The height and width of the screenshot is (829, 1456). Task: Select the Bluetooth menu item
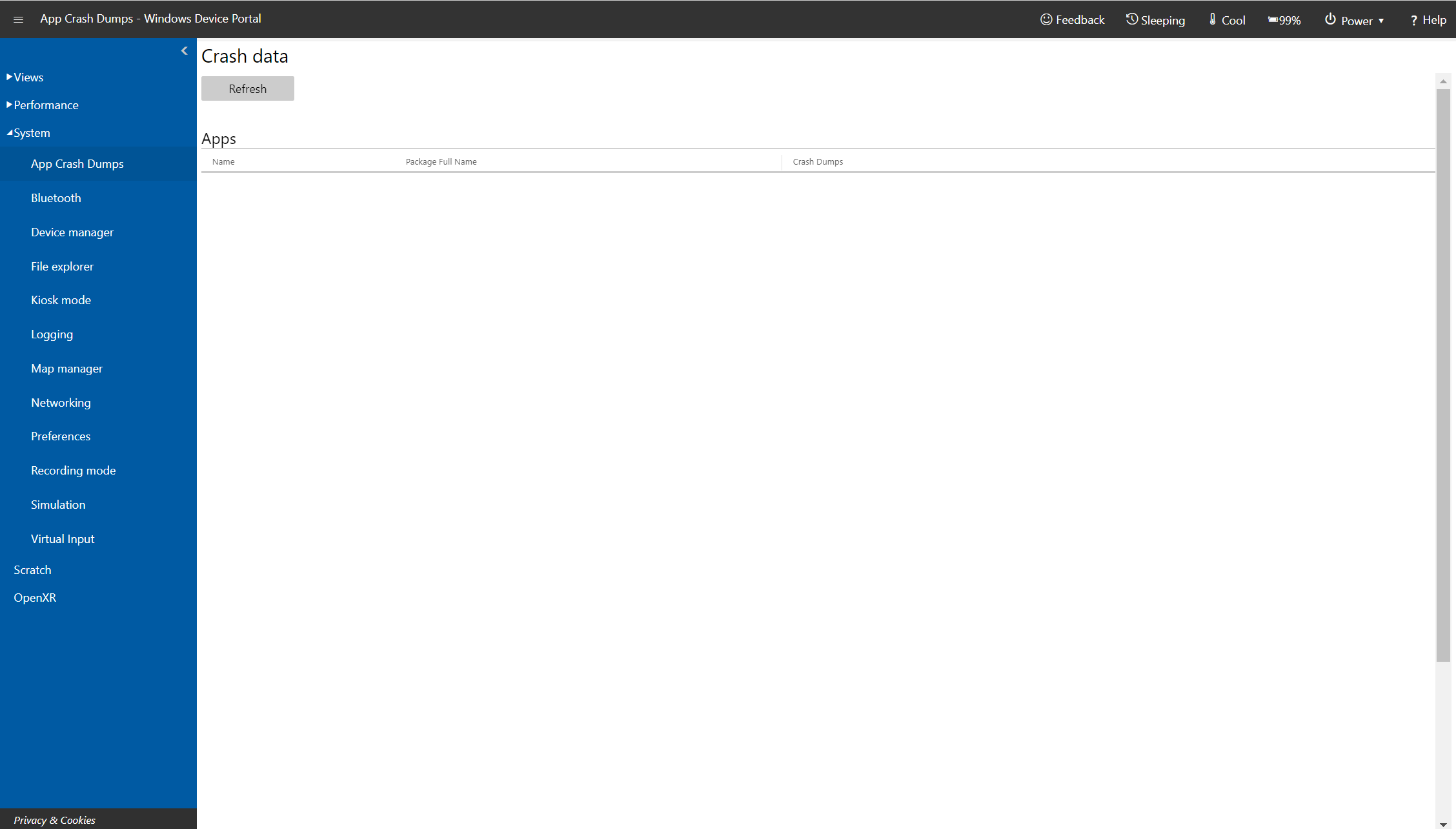pyautogui.click(x=56, y=197)
